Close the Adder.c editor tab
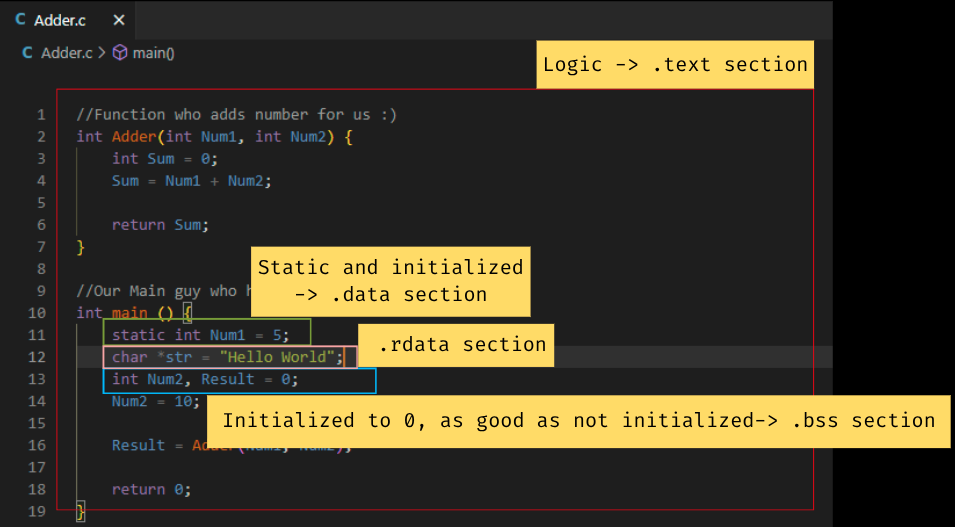This screenshot has width=955, height=527. click(x=119, y=20)
